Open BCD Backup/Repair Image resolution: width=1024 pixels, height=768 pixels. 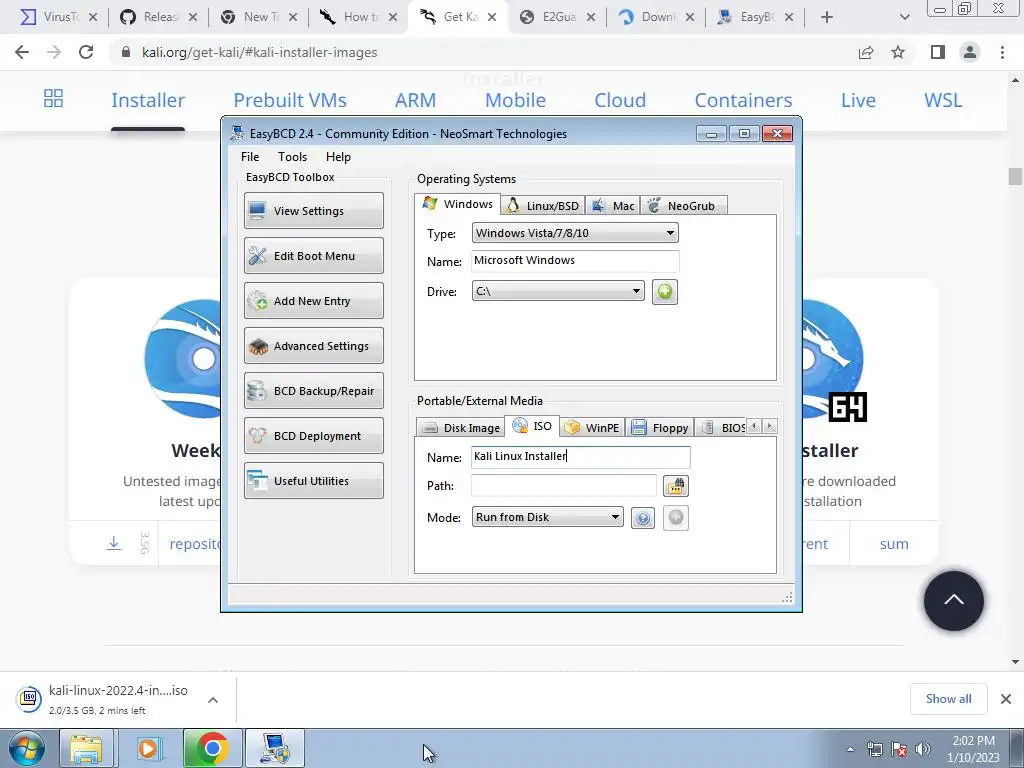[x=313, y=391]
